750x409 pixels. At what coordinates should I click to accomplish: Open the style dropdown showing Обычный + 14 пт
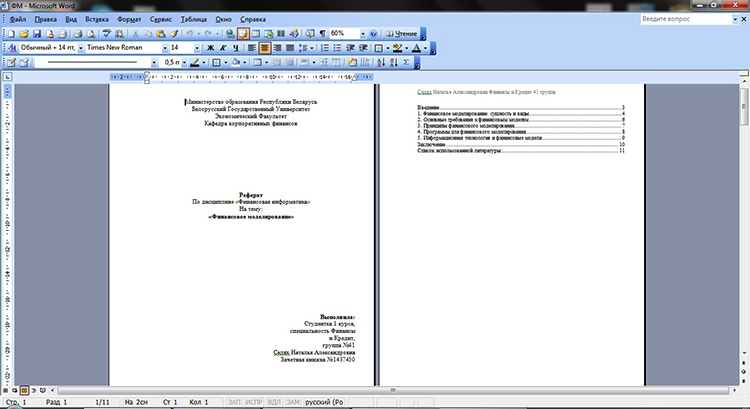(x=80, y=48)
